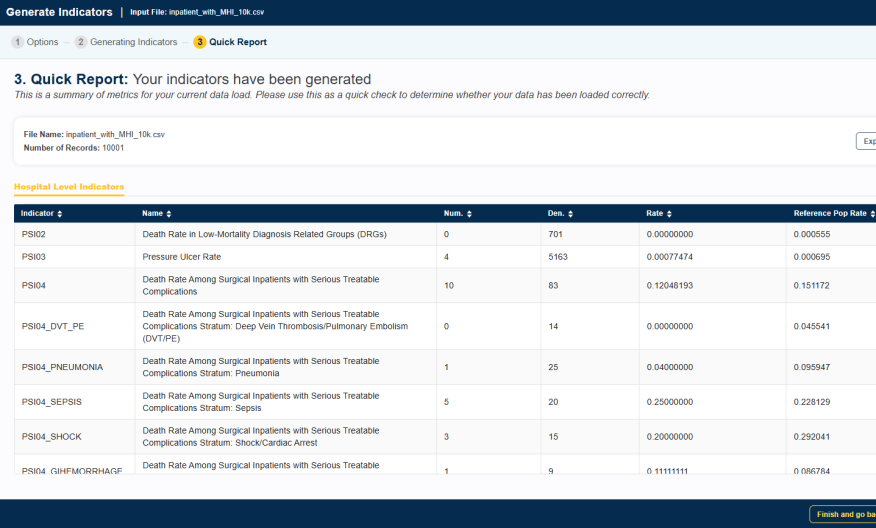Click step 1 Options circle
This screenshot has height=528, width=876.
click(17, 42)
